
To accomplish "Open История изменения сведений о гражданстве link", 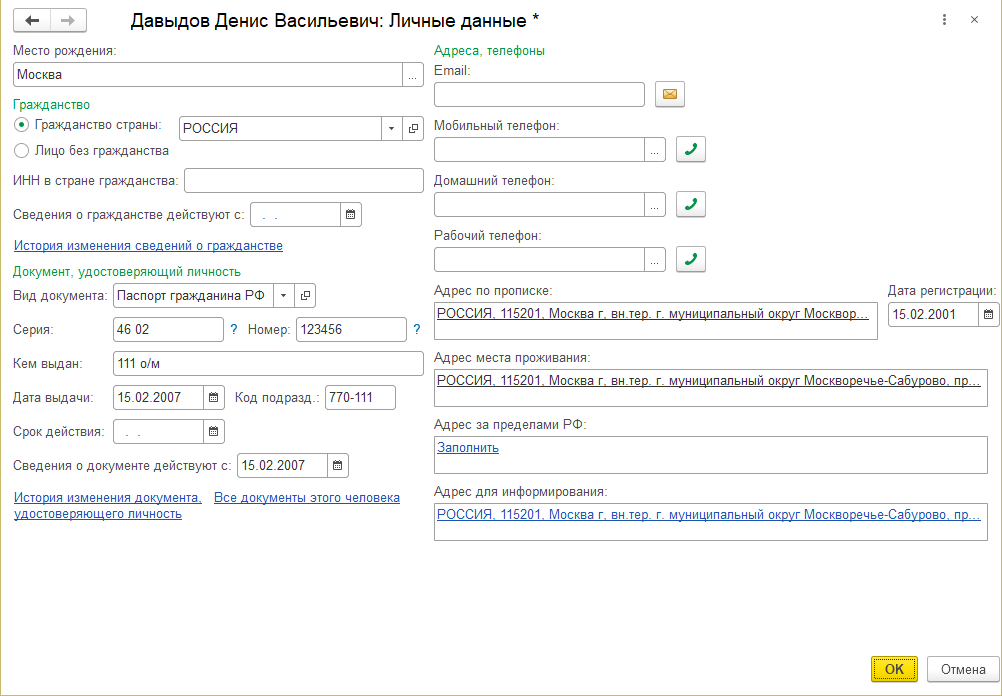I will click(x=148, y=246).
